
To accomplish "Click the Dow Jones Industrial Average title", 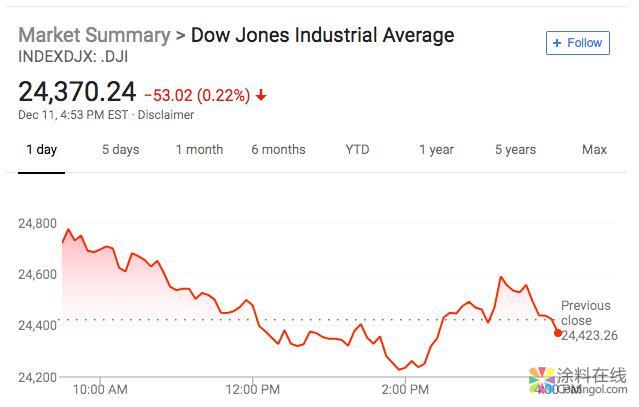I will click(322, 35).
